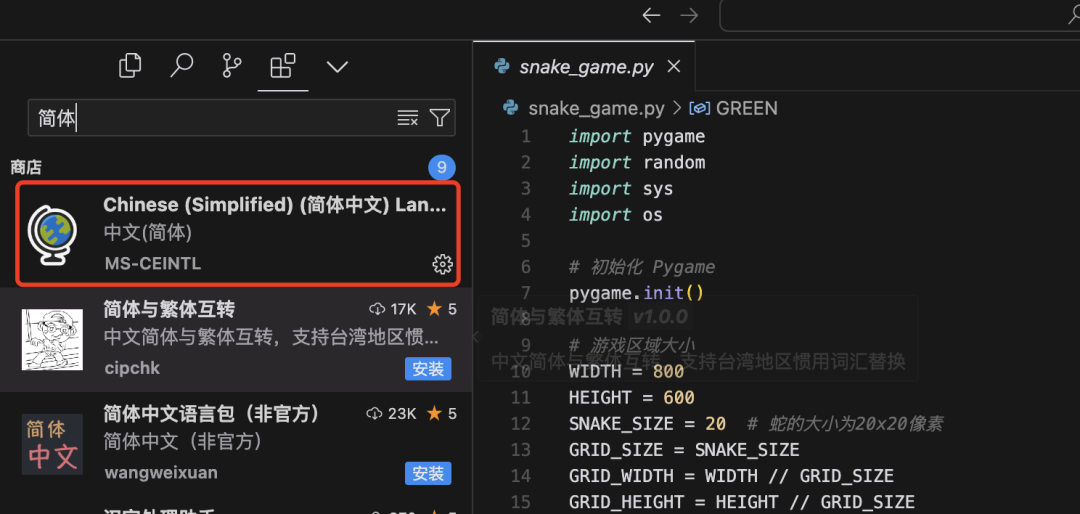The height and width of the screenshot is (514, 1080).
Task: Switch to the snake_game.py tab
Action: [x=585, y=67]
